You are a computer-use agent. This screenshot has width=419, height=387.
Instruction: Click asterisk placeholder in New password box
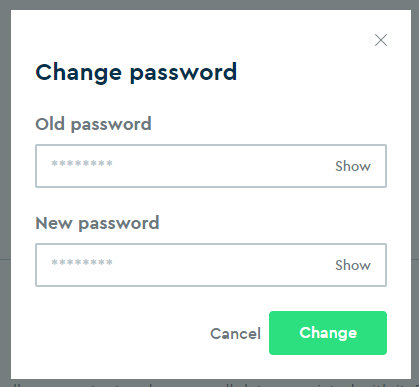[x=82, y=262]
